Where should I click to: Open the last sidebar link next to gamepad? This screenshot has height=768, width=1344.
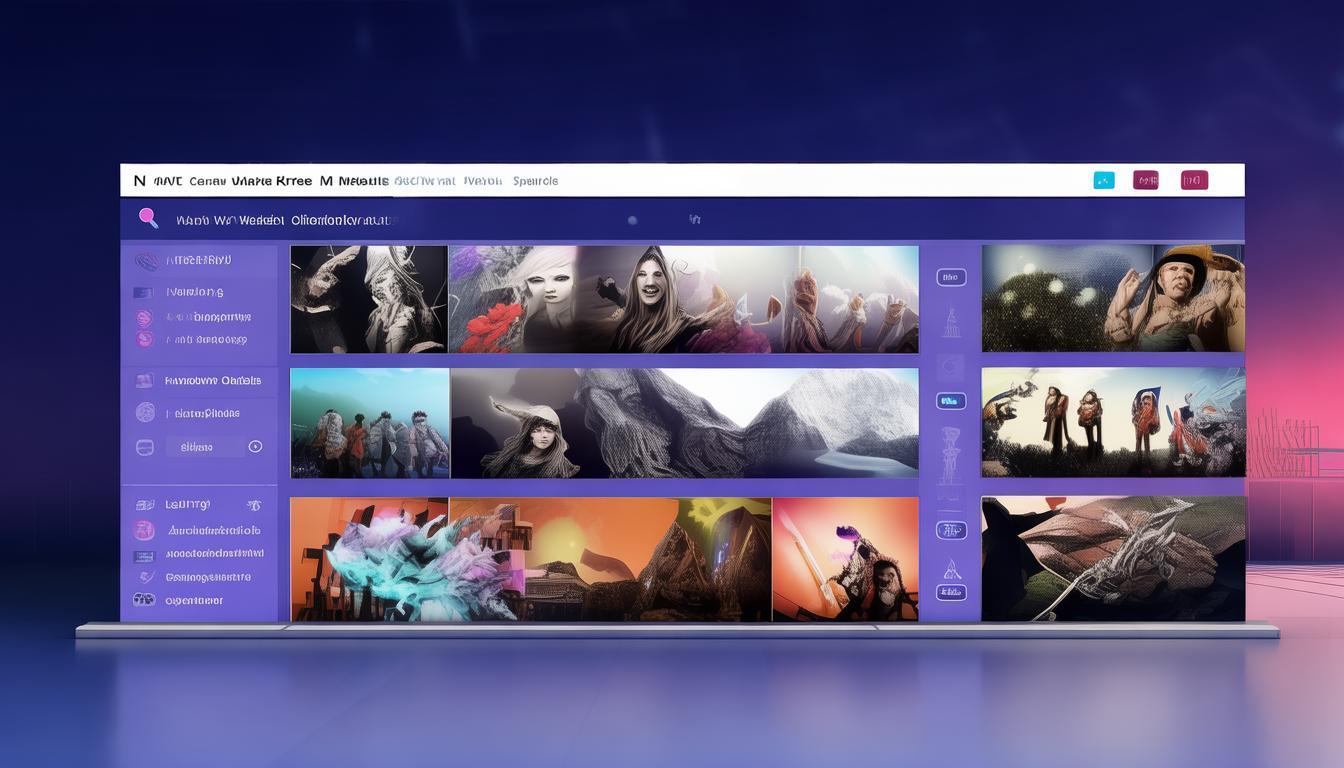194,601
